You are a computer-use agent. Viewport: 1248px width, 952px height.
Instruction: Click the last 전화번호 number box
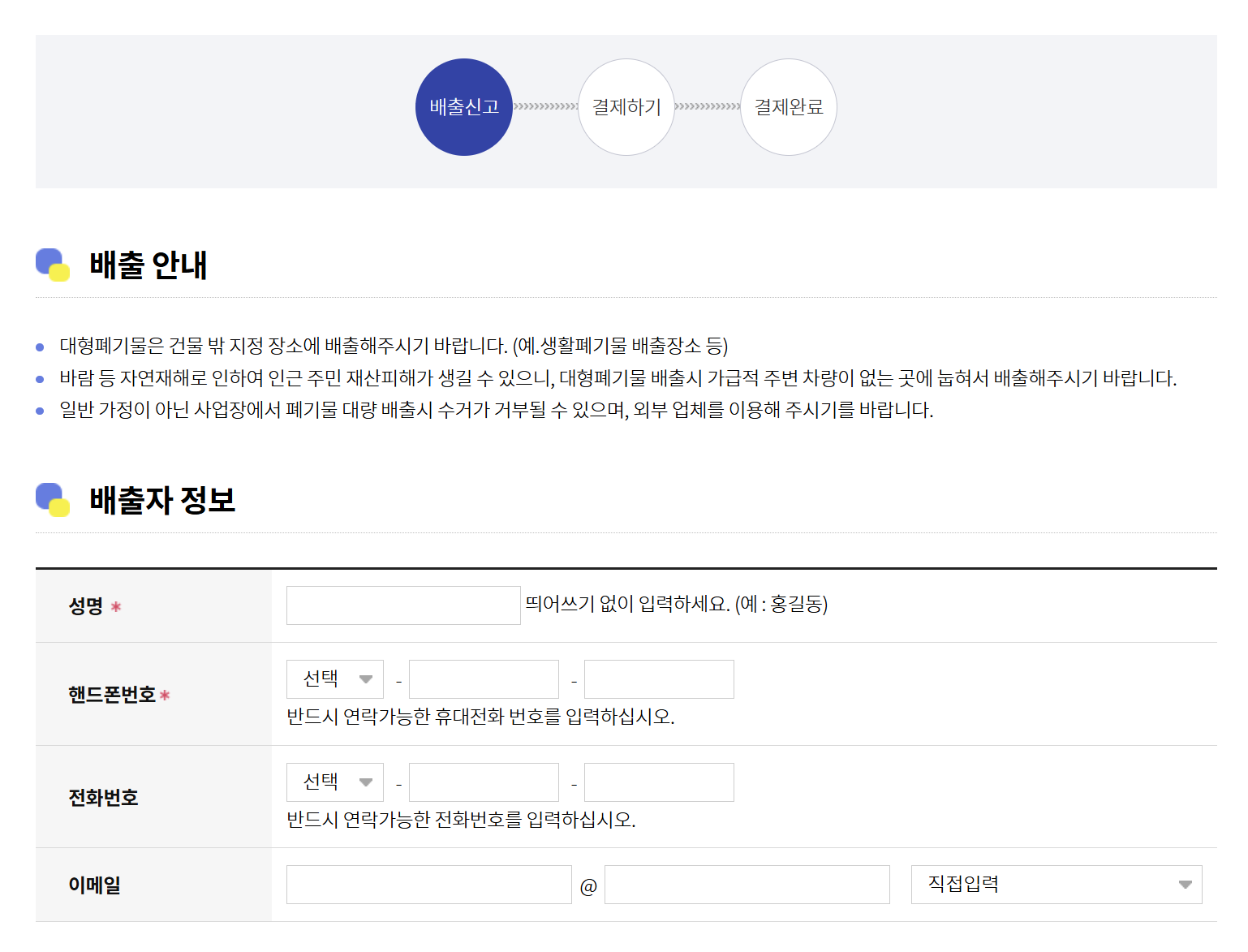658,782
